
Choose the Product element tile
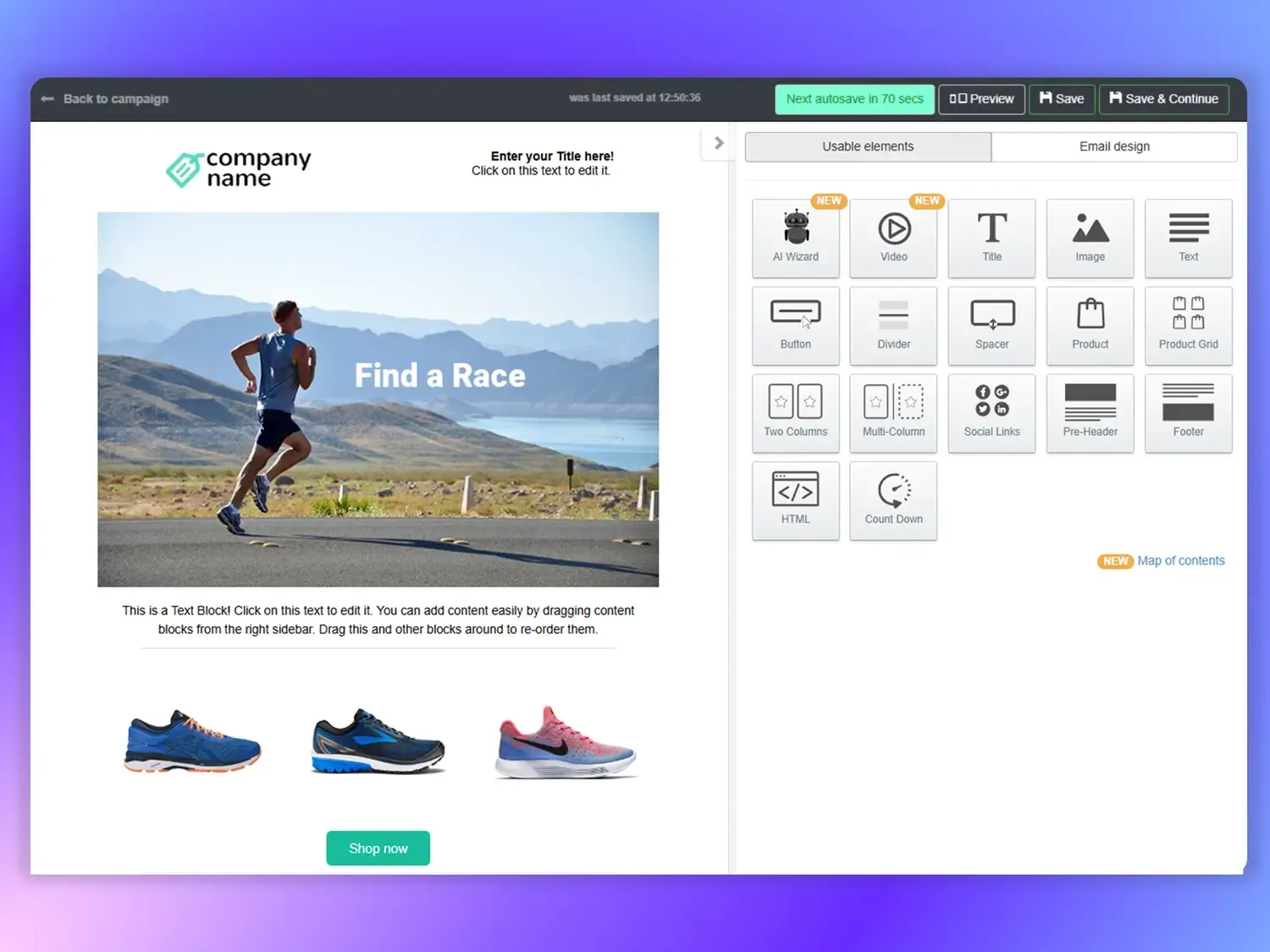pyautogui.click(x=1090, y=326)
